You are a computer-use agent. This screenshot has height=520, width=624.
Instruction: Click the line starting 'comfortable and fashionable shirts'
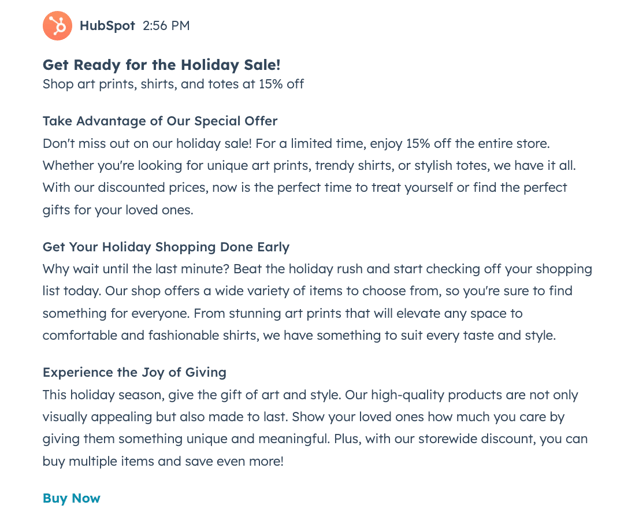tap(298, 335)
